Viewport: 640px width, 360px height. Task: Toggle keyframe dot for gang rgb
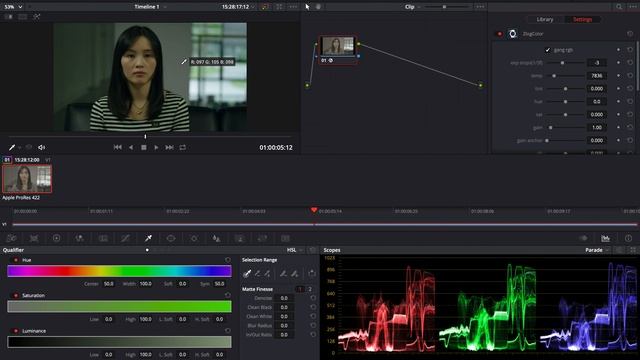618,50
